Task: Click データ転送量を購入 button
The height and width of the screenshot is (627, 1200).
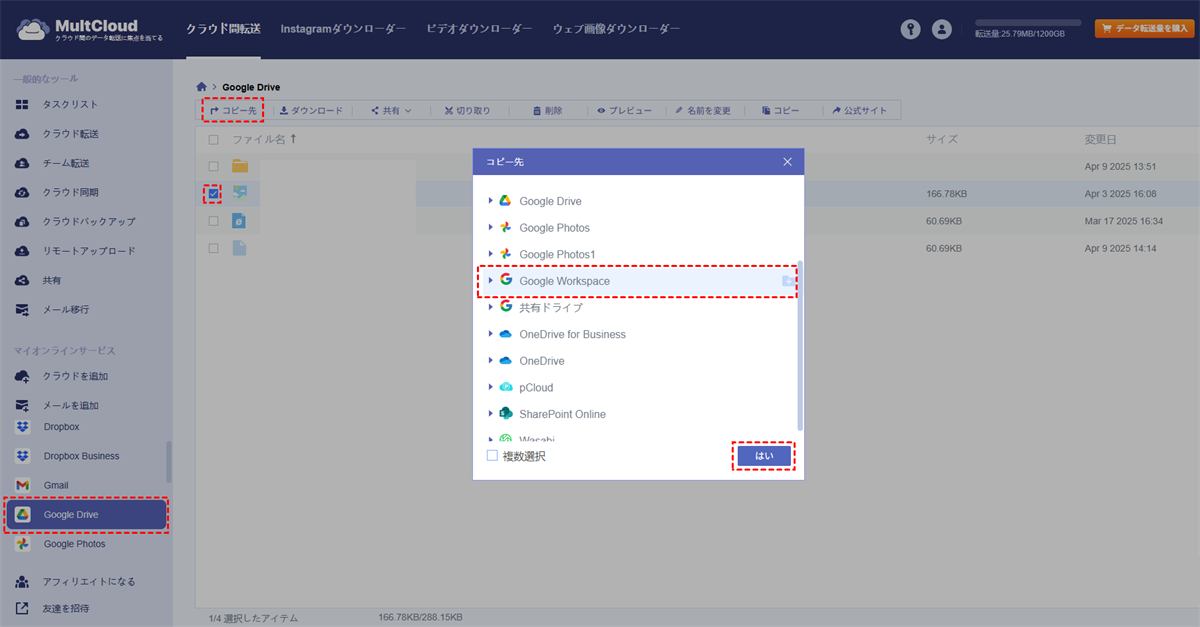Action: coord(1144,29)
